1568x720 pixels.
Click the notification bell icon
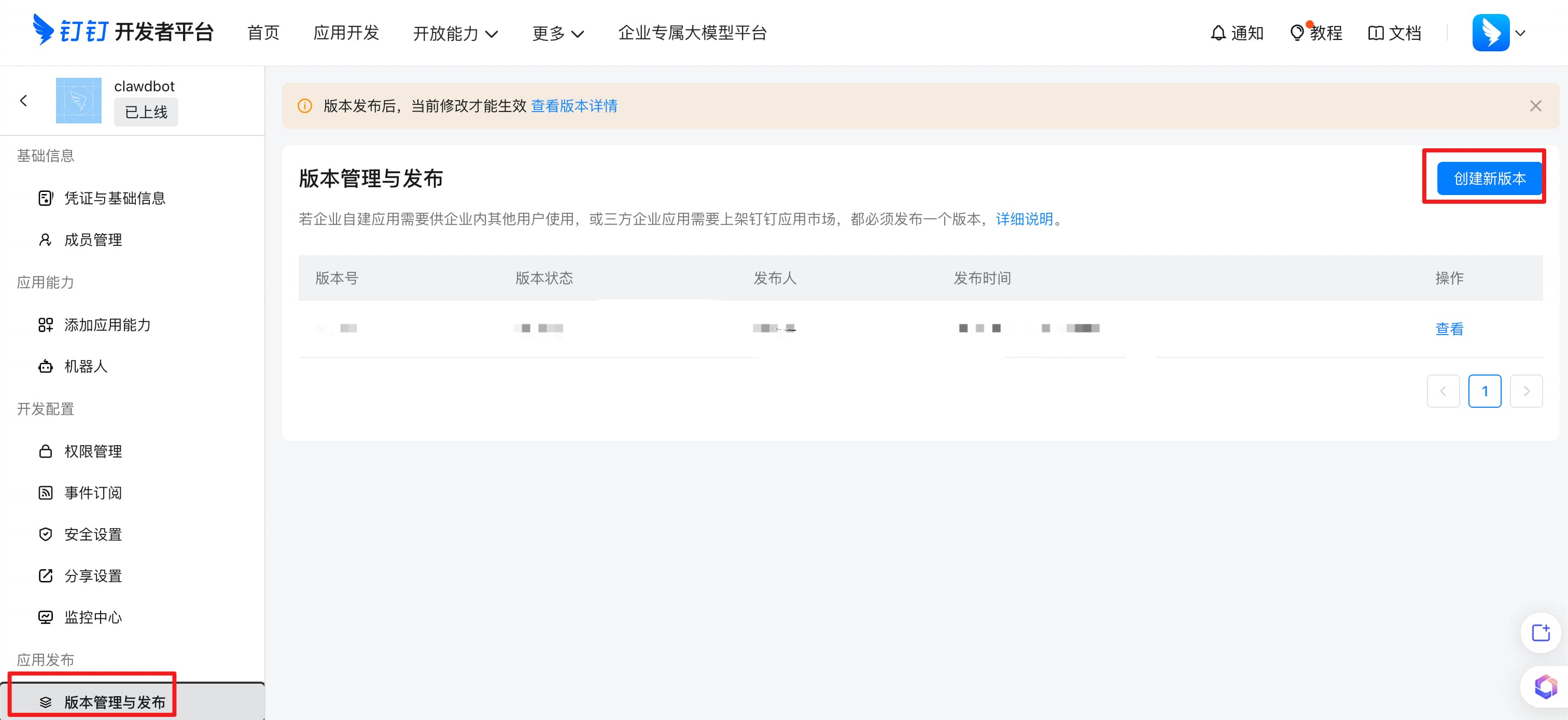1217,33
